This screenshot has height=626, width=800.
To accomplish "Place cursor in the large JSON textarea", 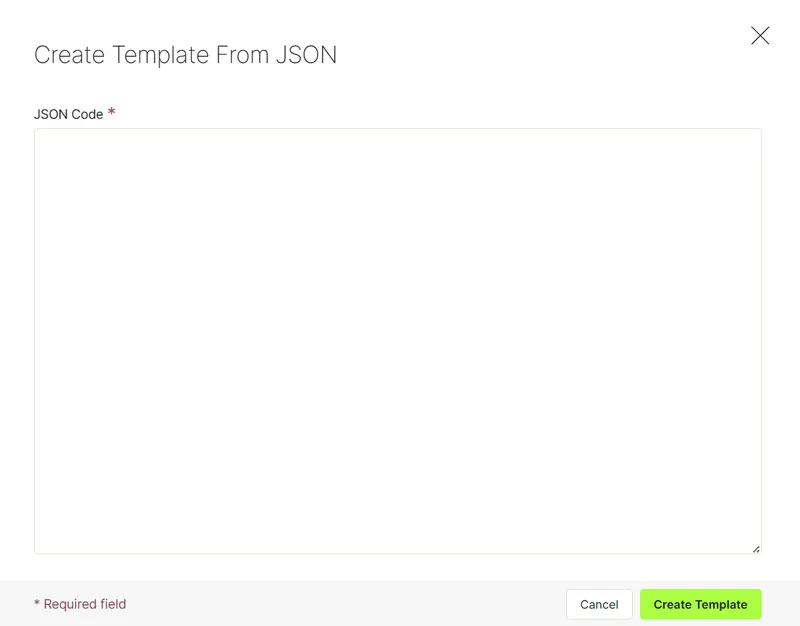I will coord(397,341).
